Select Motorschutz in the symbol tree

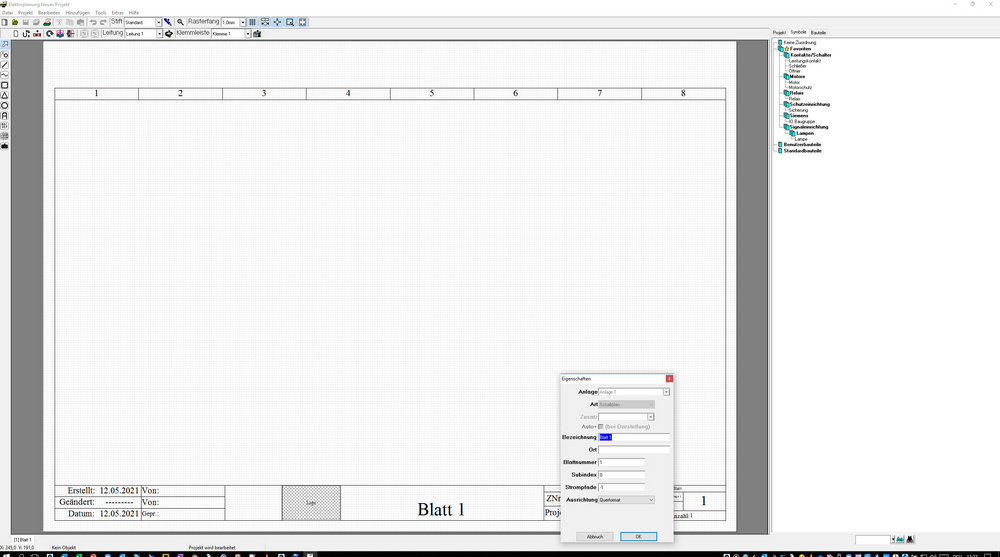[801, 87]
